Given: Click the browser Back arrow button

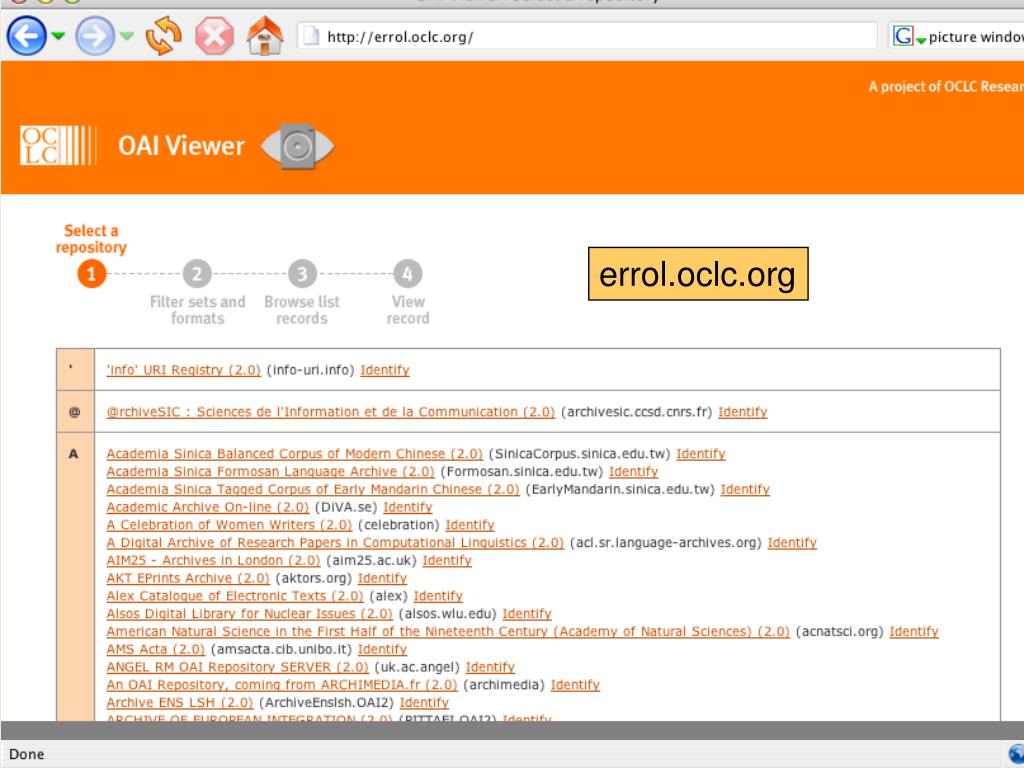Looking at the screenshot, I should click(27, 35).
